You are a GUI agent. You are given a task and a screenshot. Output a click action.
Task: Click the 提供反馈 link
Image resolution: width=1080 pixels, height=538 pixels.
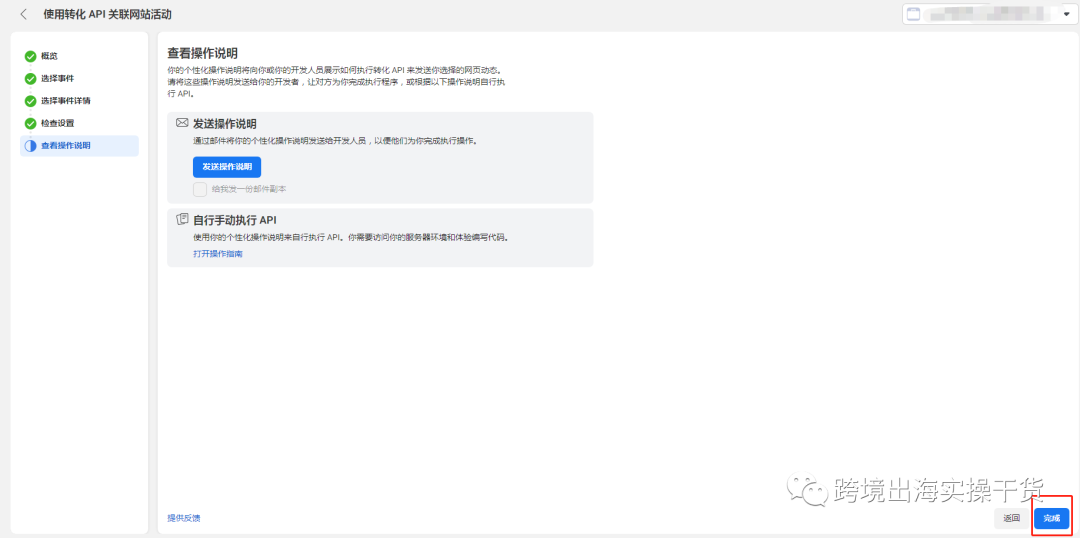pyautogui.click(x=184, y=518)
